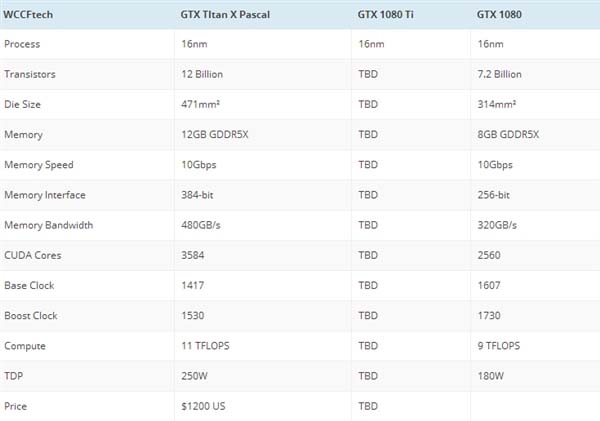Viewport: 600px width, 421px height.
Task: Select the 8GB GDDR5X memory cell
Action: coord(510,134)
